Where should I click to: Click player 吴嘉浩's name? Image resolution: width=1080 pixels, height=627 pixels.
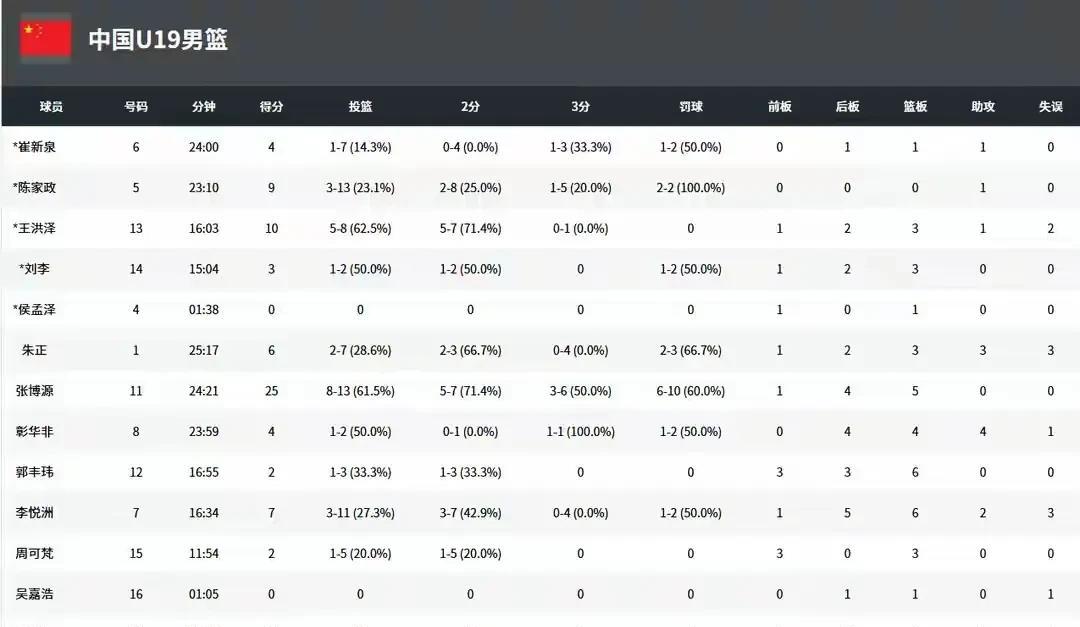click(x=34, y=594)
